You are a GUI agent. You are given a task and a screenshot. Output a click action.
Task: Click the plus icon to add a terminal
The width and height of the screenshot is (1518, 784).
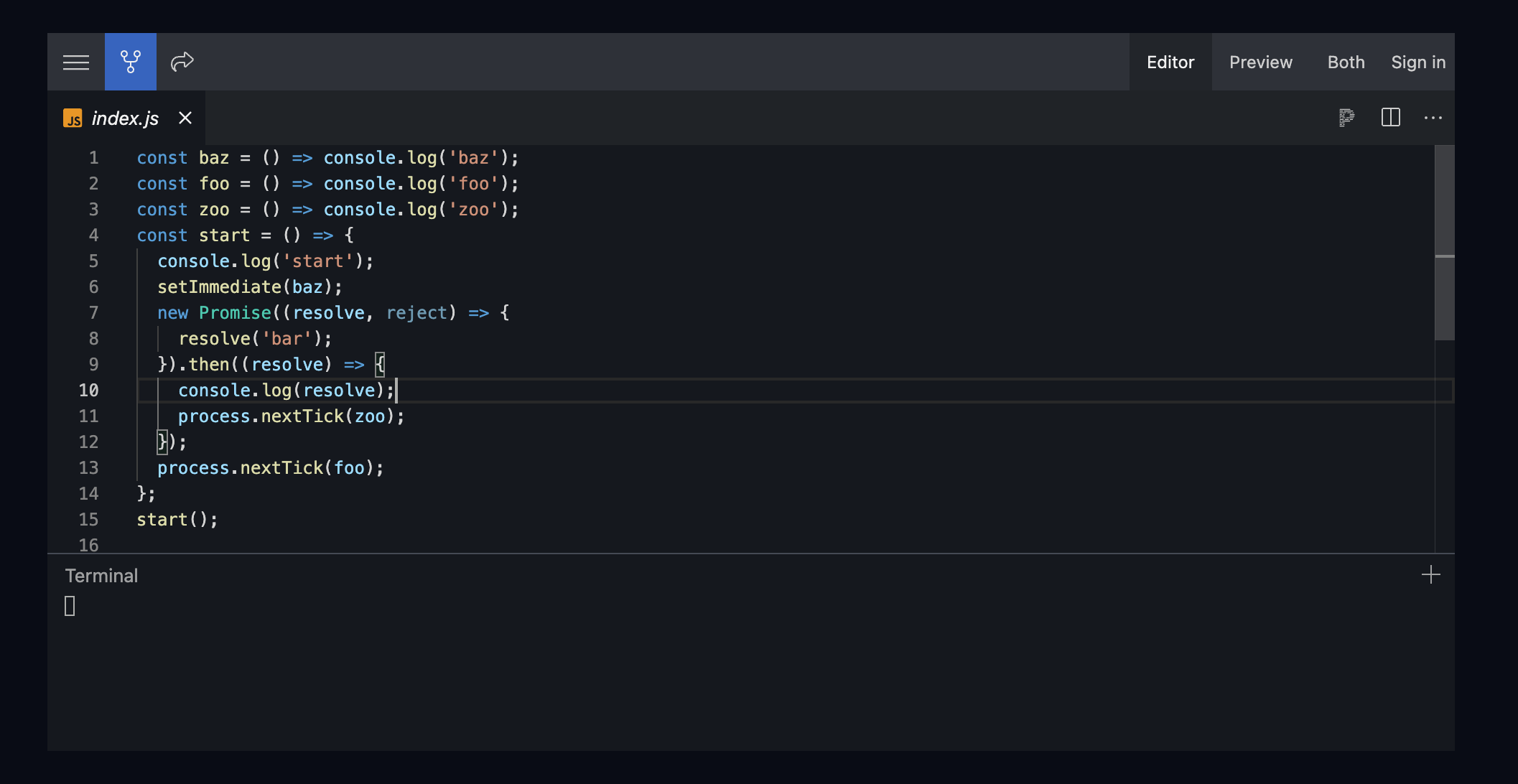click(1432, 574)
